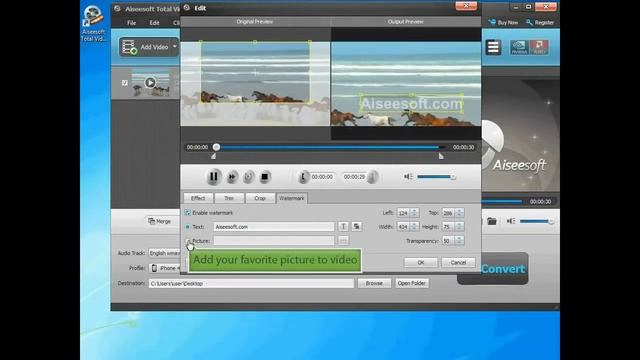Viewport: 640px width, 360px height.
Task: Click the Open Folder button
Action: (x=411, y=283)
